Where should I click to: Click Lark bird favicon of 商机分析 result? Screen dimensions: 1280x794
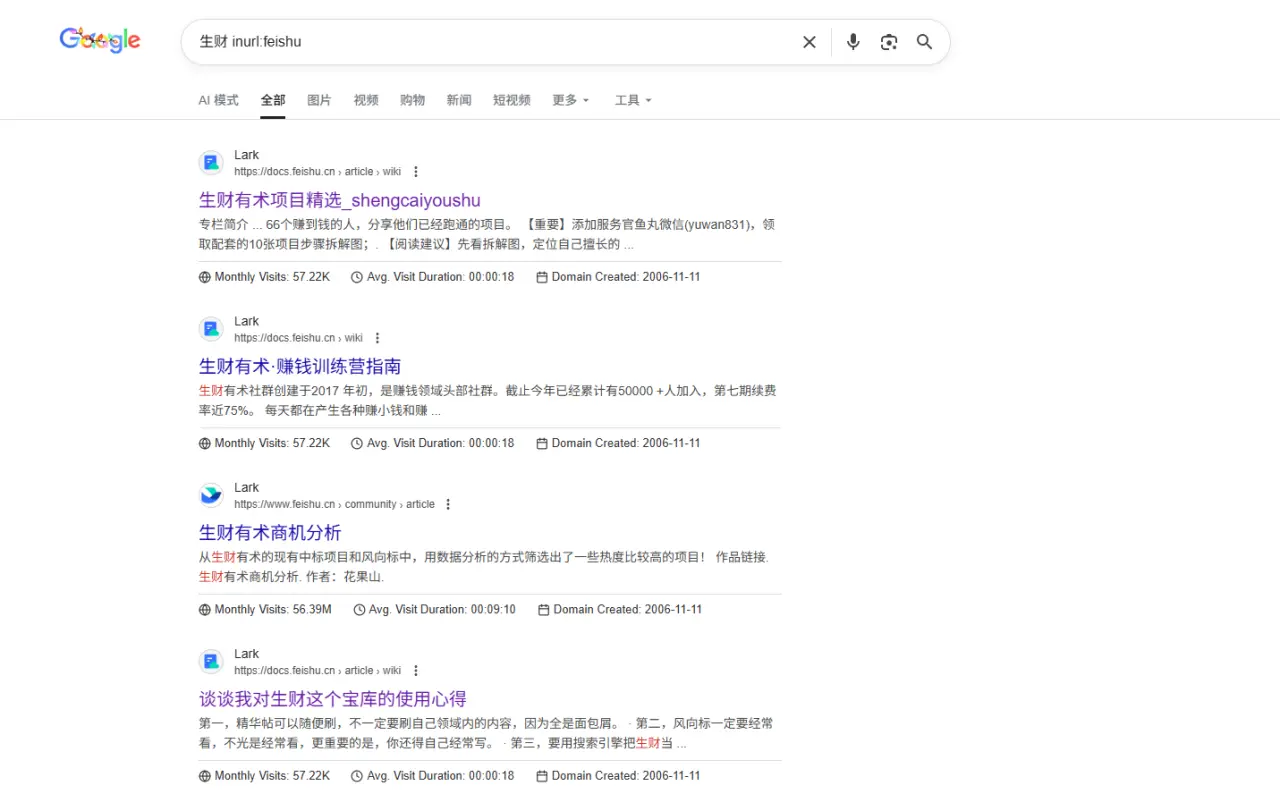pyautogui.click(x=211, y=494)
